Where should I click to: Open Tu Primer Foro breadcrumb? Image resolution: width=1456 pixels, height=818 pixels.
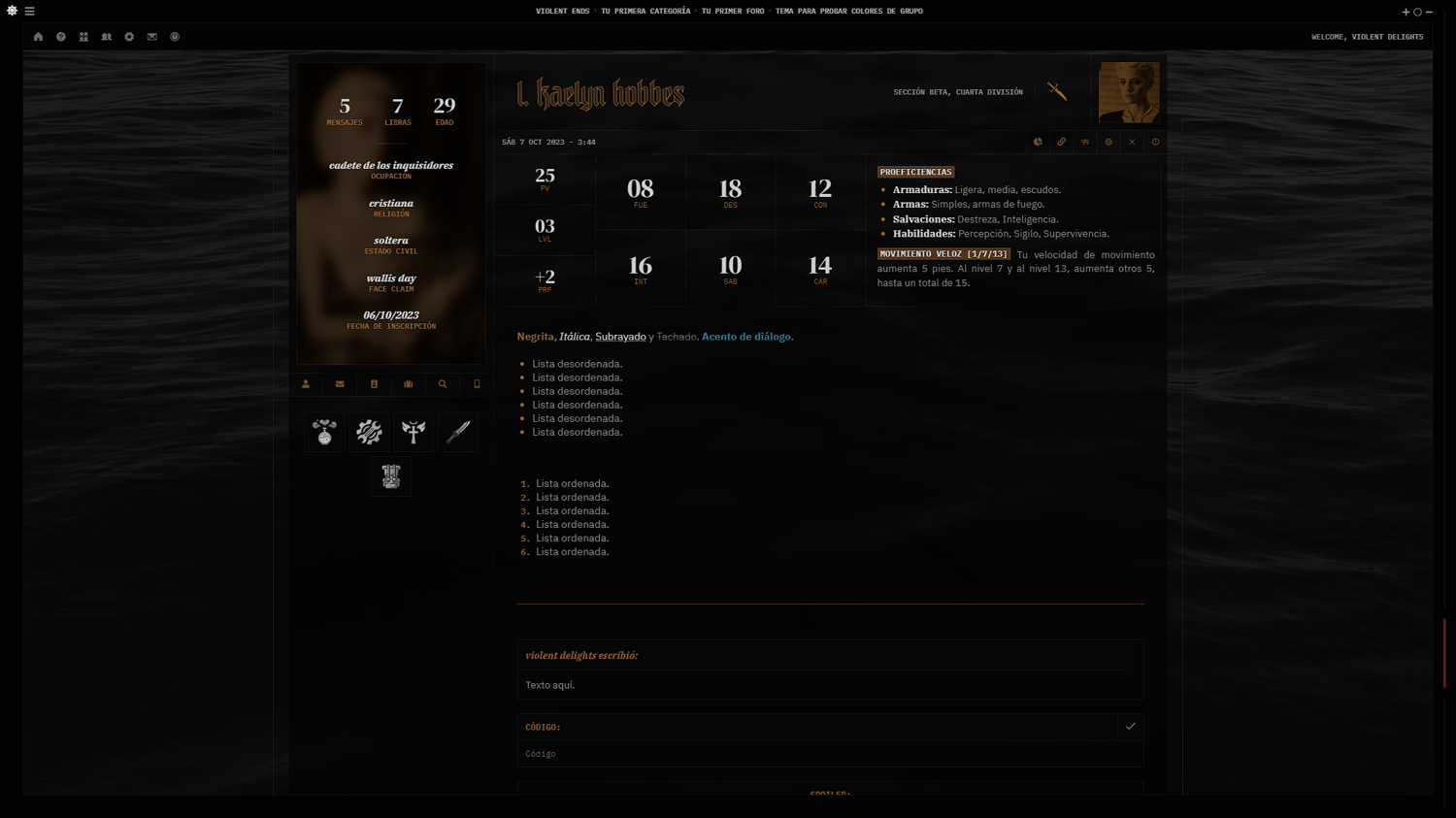point(733,12)
